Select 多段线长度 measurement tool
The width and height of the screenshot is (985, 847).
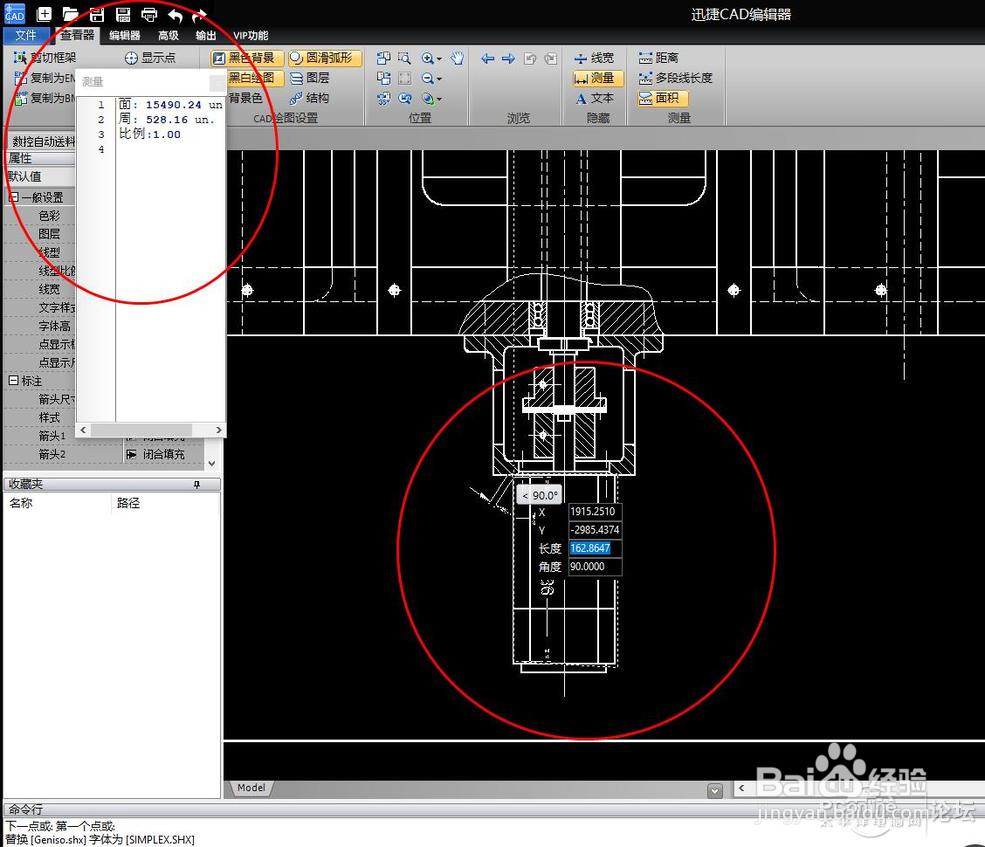tap(675, 78)
